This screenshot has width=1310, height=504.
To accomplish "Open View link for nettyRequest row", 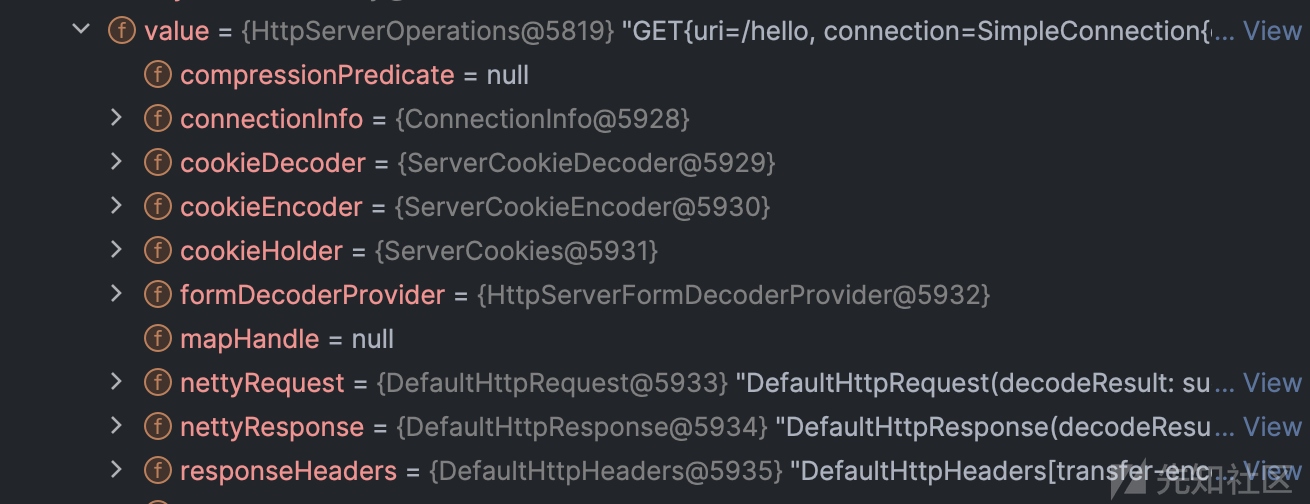I will [1271, 383].
